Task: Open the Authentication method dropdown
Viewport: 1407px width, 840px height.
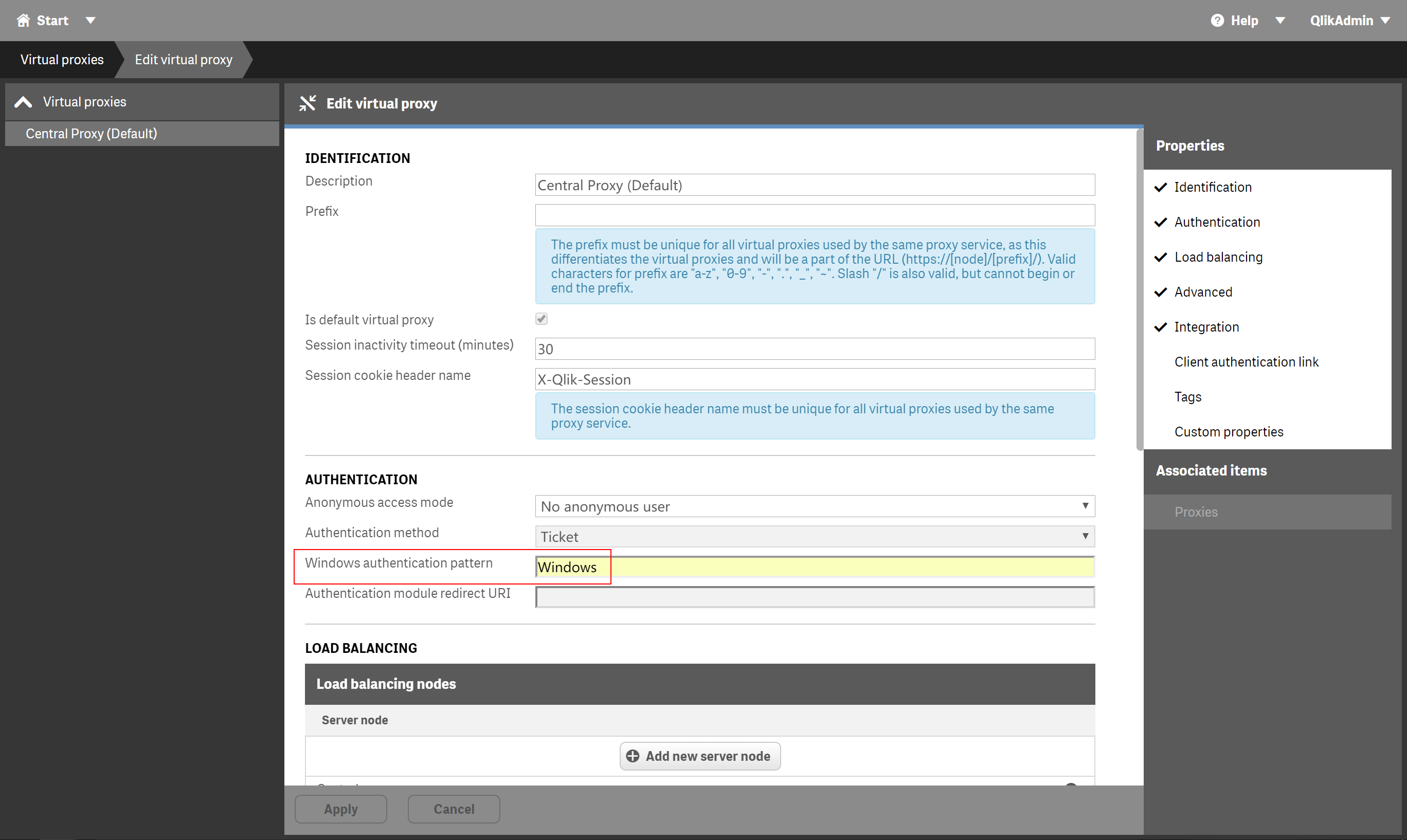Action: tap(814, 536)
